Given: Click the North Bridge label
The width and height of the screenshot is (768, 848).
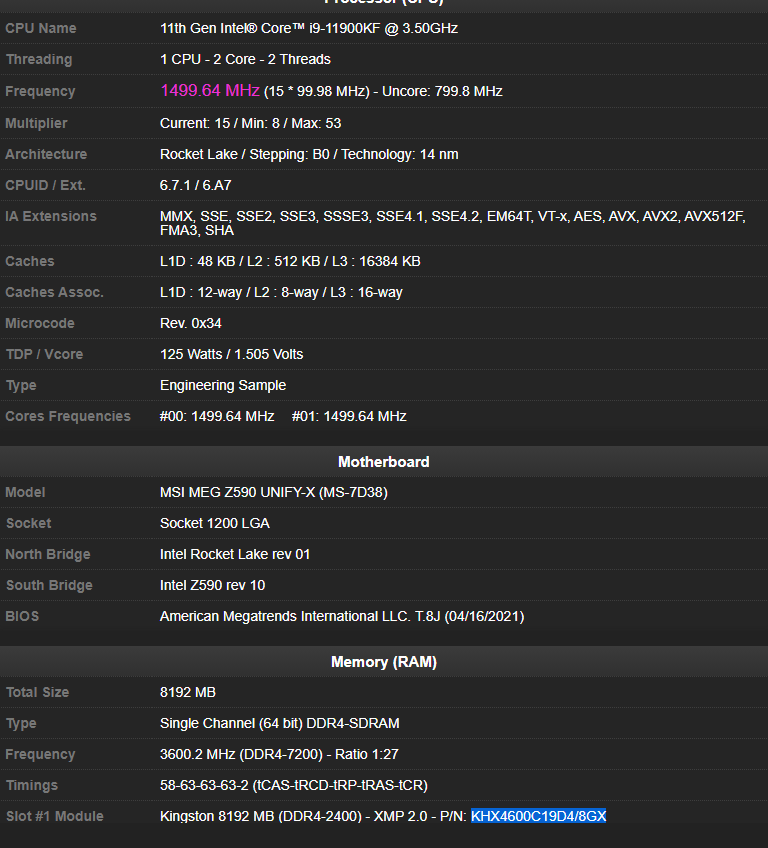Looking at the screenshot, I should [48, 554].
